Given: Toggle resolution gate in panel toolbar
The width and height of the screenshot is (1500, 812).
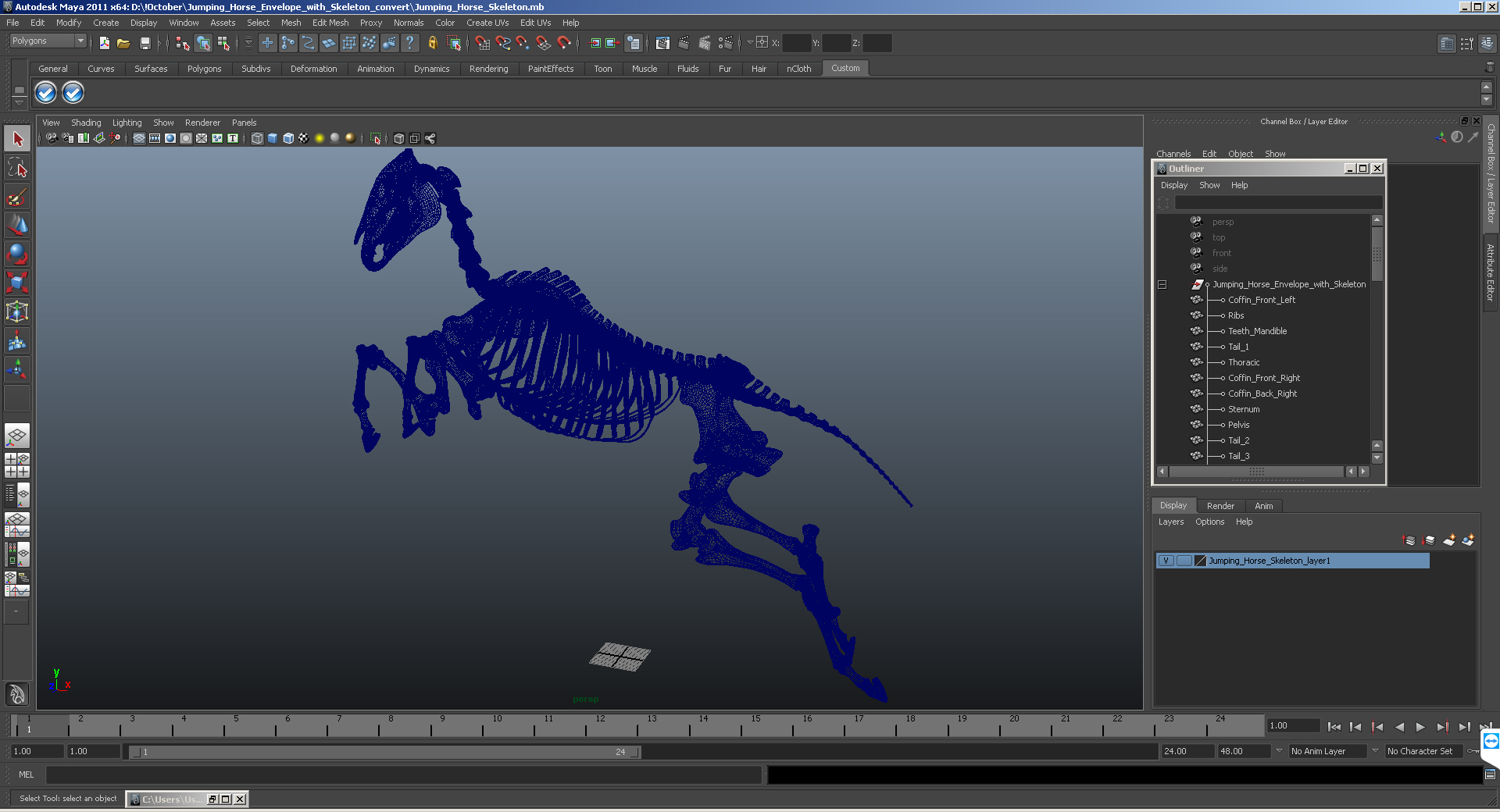Looking at the screenshot, I should [170, 138].
